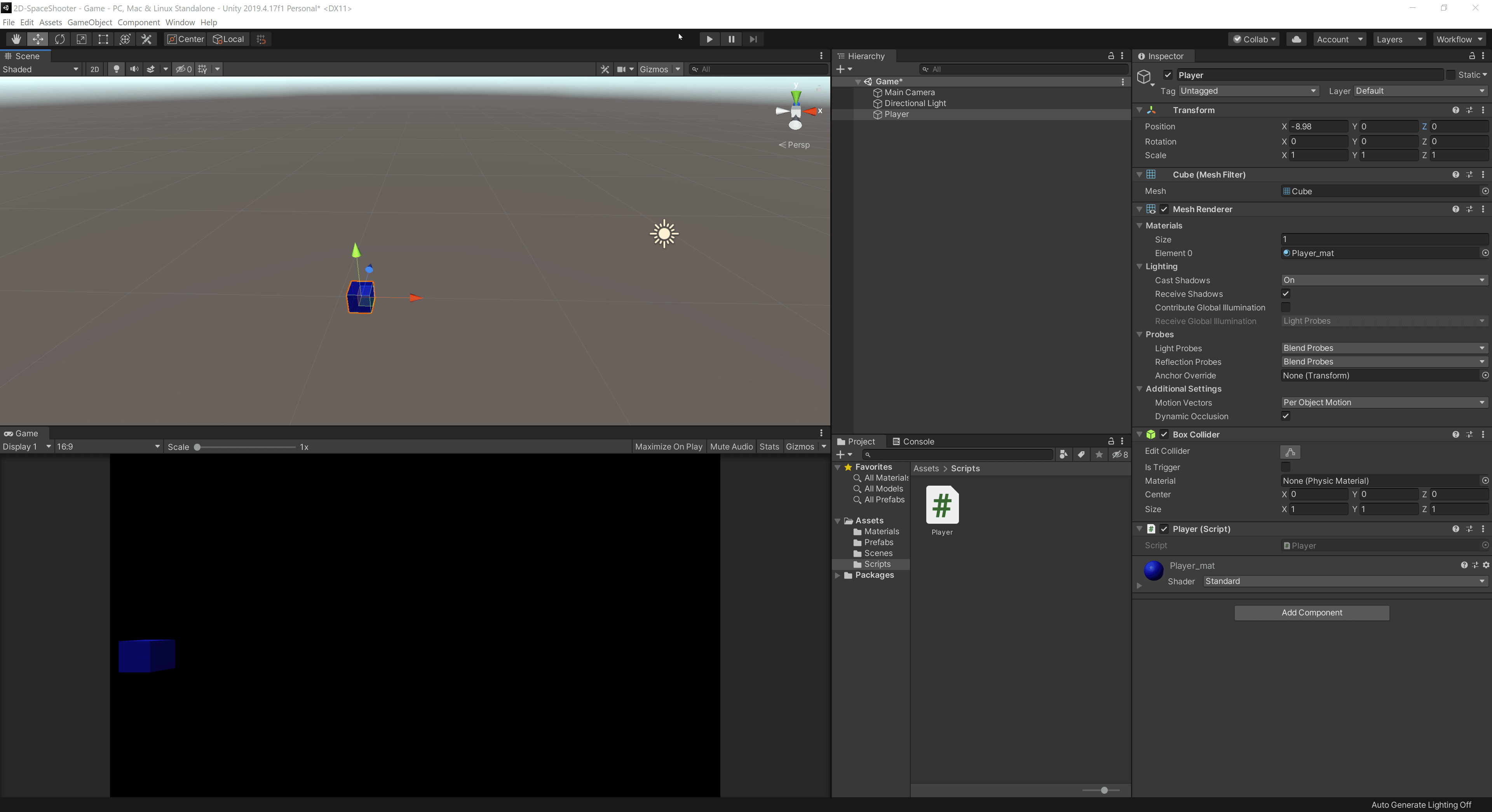Select the Hand tool in toolbar
This screenshot has height=812, width=1492.
coord(16,39)
